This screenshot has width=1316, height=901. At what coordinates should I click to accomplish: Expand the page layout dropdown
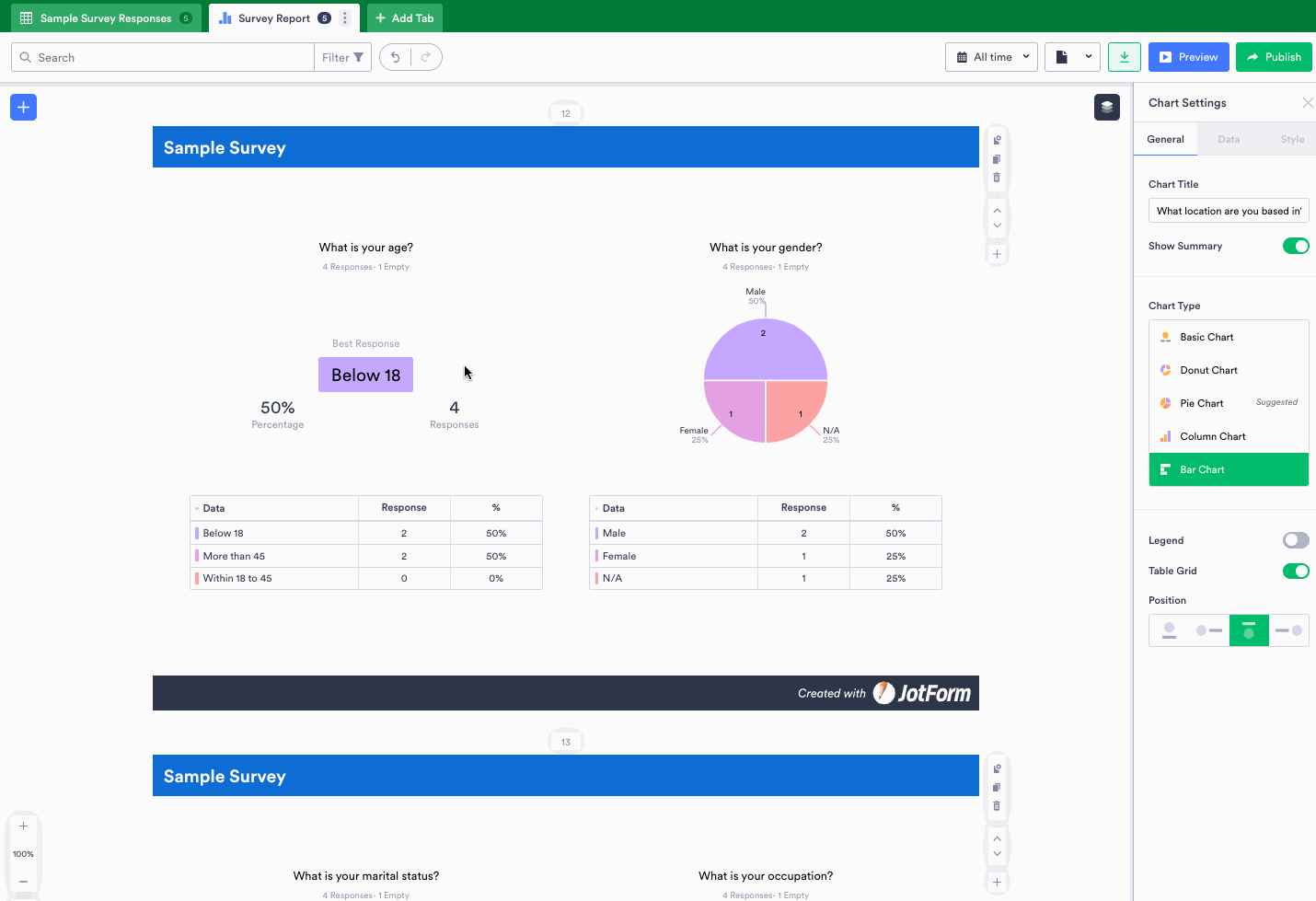click(x=1072, y=57)
